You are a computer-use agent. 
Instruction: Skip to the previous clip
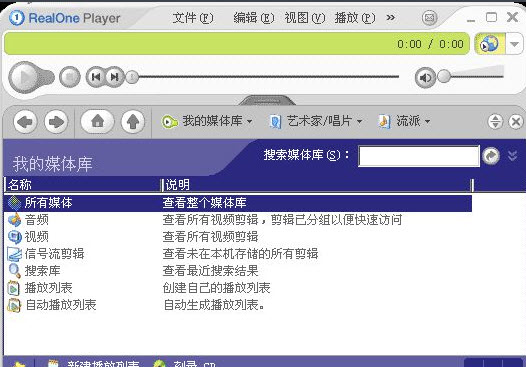coord(96,77)
